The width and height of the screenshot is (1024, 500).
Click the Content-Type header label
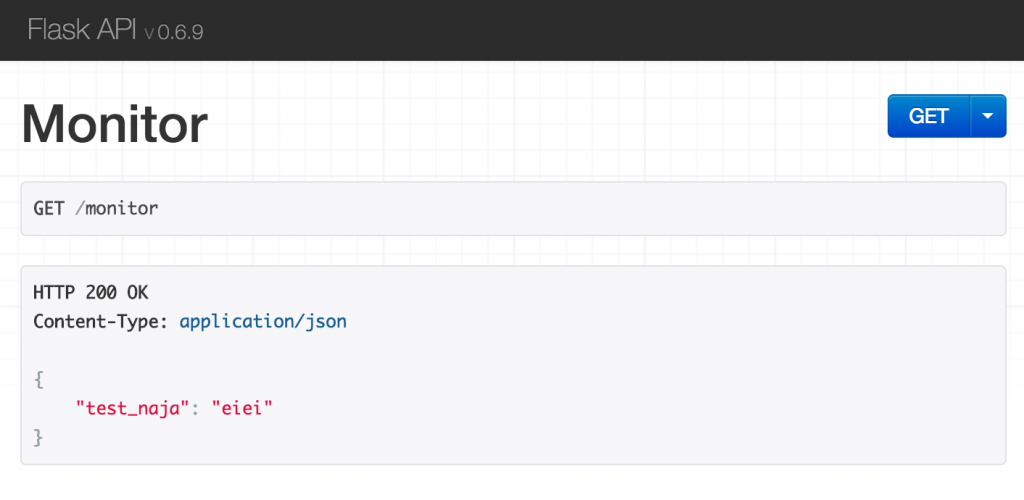click(x=102, y=322)
